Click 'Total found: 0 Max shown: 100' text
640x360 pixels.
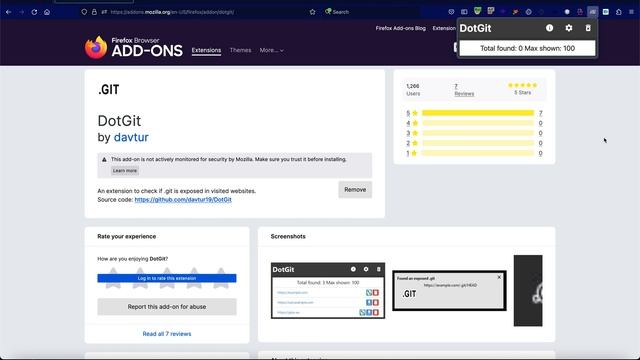(x=527, y=48)
